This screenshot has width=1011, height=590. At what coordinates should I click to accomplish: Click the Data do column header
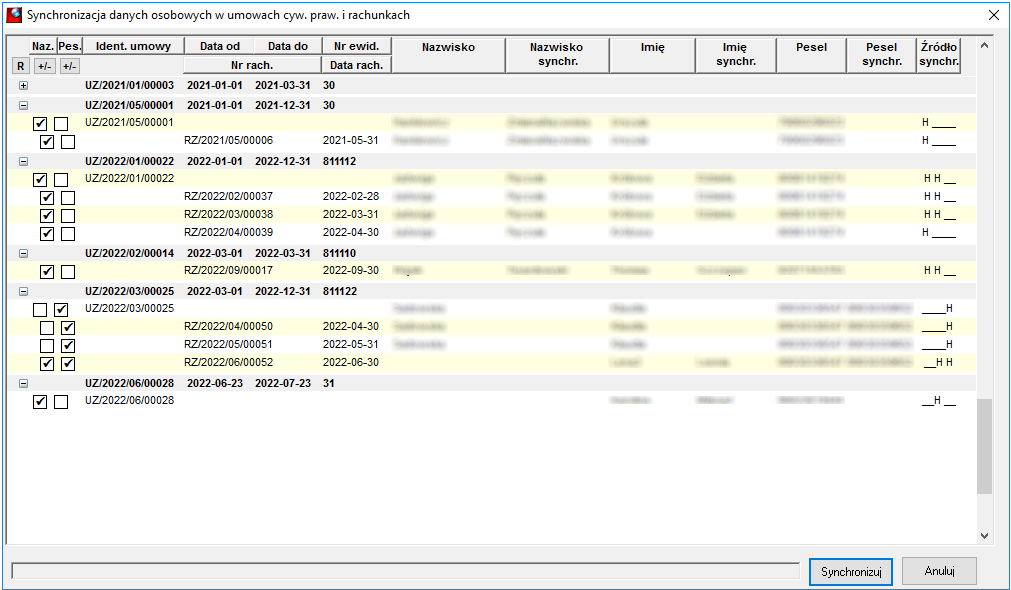288,46
